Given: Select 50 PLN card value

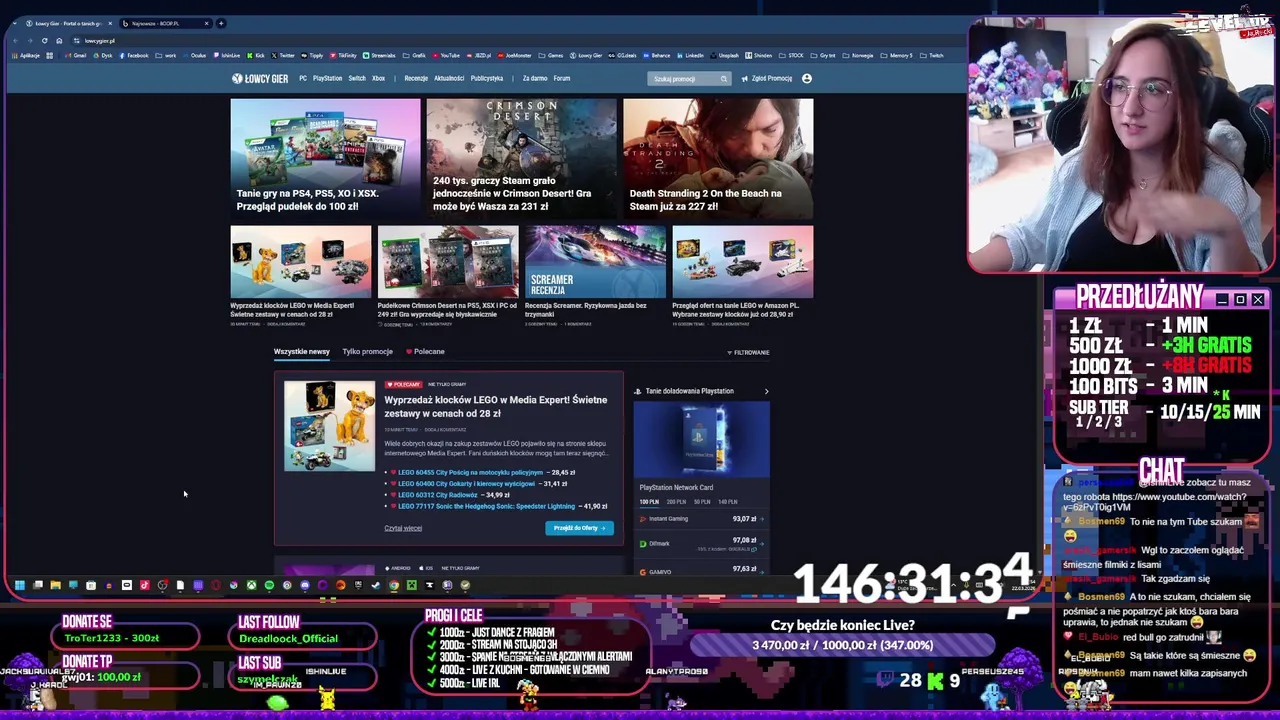Looking at the screenshot, I should [x=702, y=502].
